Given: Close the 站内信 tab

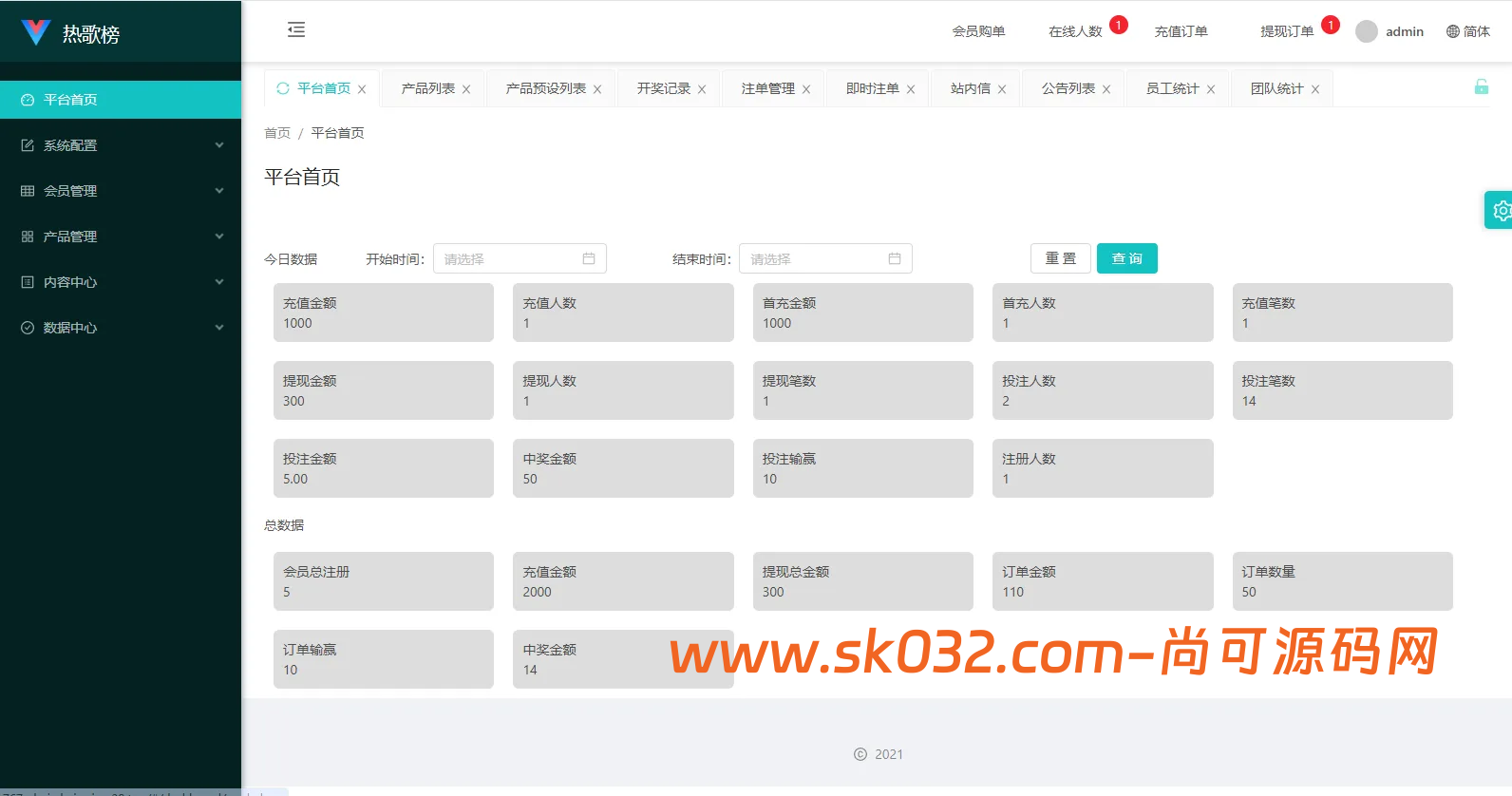Looking at the screenshot, I should pyautogui.click(x=1002, y=89).
